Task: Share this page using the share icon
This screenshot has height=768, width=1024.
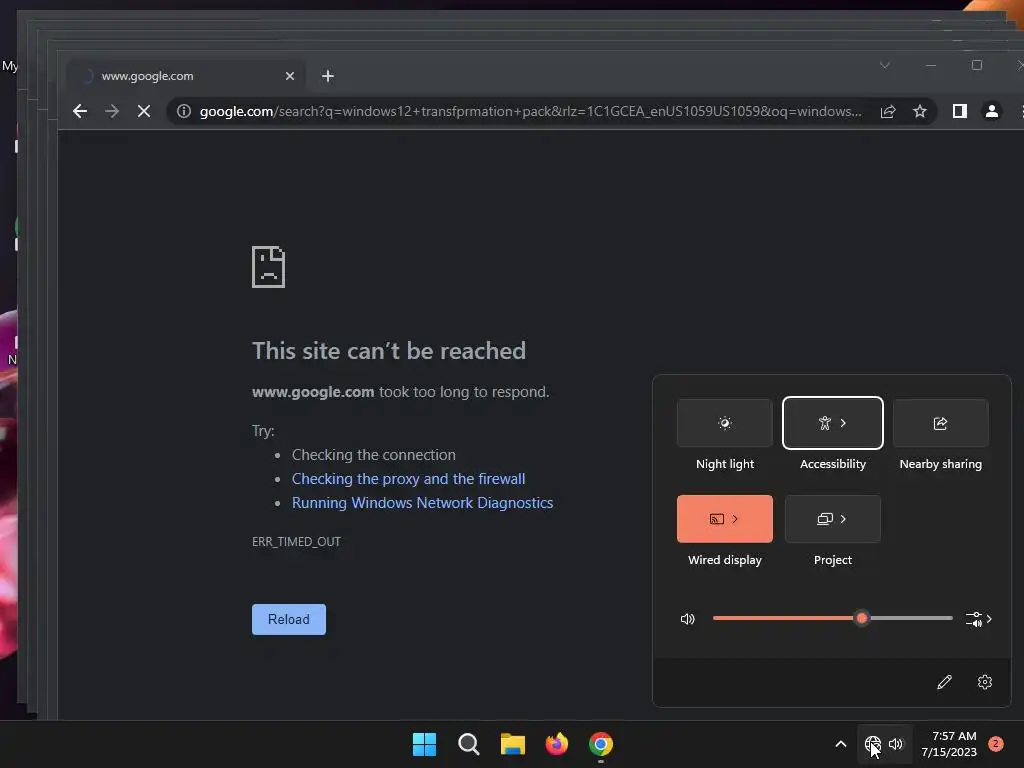Action: point(888,111)
